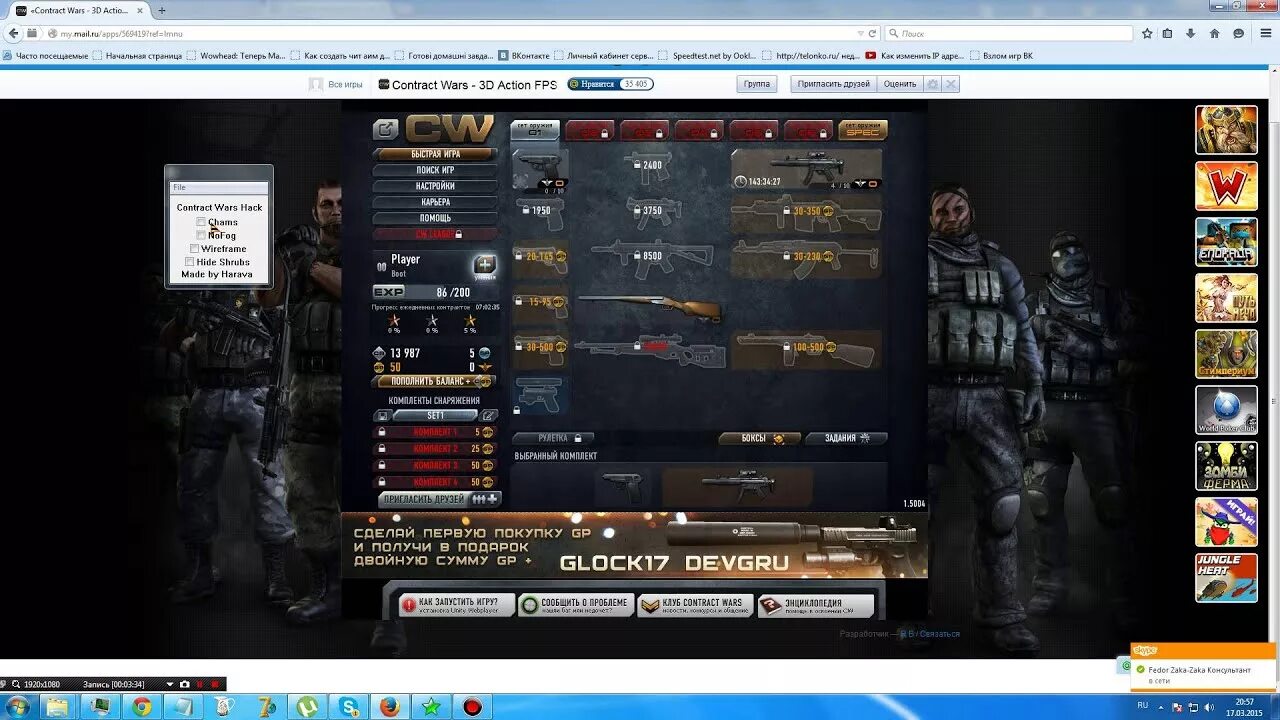Enable the Wireframe checkbox
The image size is (1280, 720).
pos(194,248)
